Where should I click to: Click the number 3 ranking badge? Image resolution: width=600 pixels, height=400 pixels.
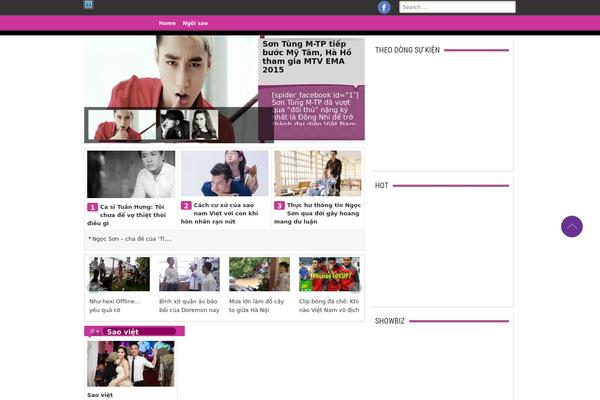(x=279, y=206)
